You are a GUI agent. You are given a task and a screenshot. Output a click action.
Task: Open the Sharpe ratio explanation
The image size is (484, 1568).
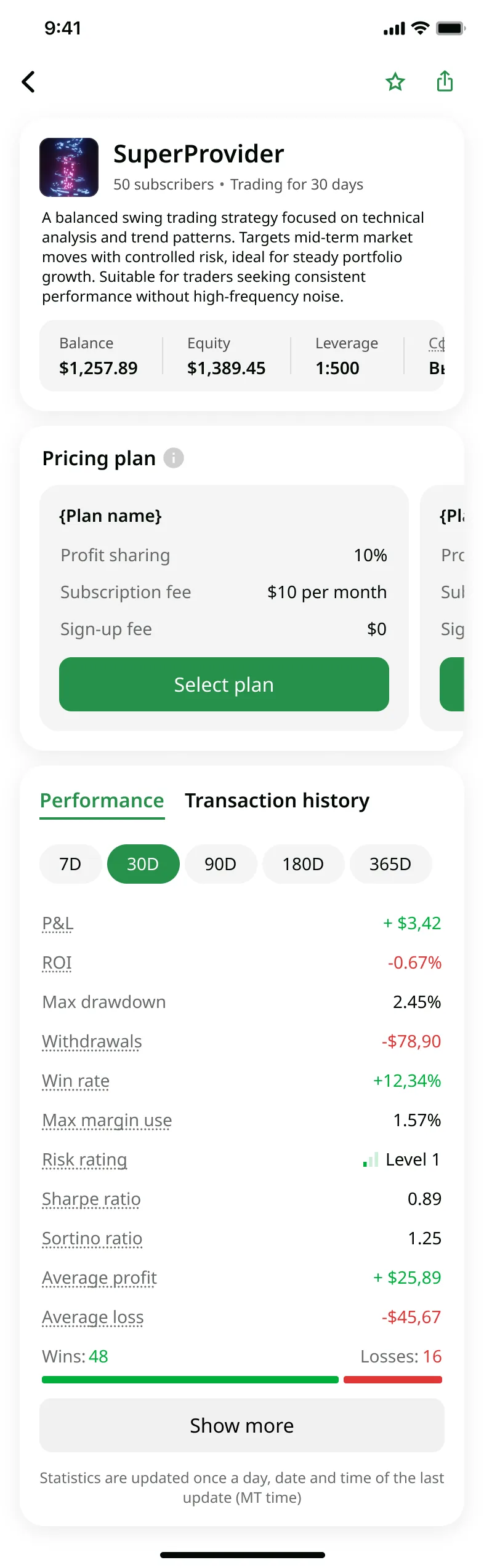click(91, 1199)
